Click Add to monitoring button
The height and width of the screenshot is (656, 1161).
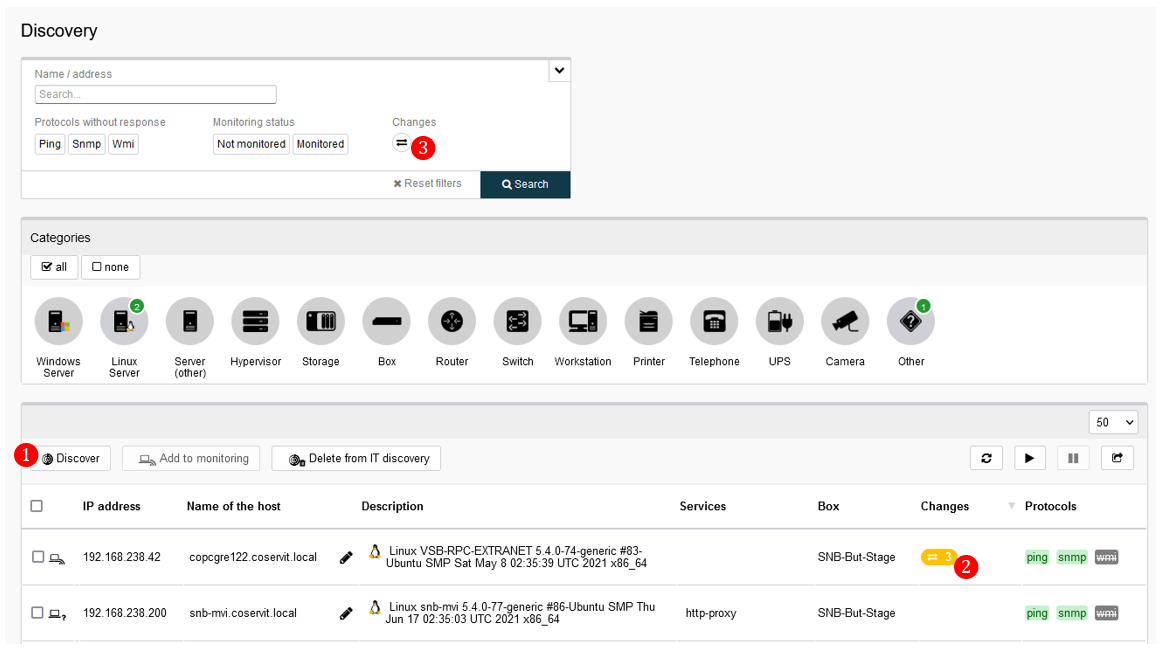(191, 458)
